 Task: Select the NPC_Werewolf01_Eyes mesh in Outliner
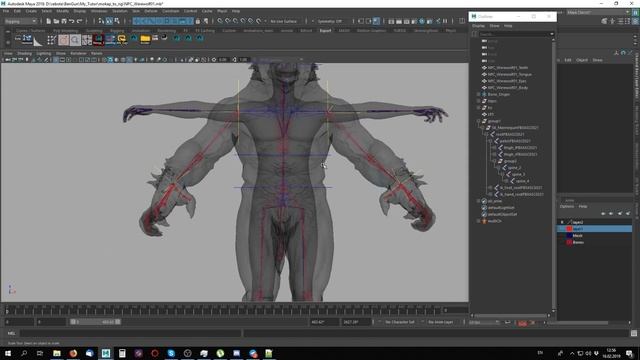(x=507, y=81)
